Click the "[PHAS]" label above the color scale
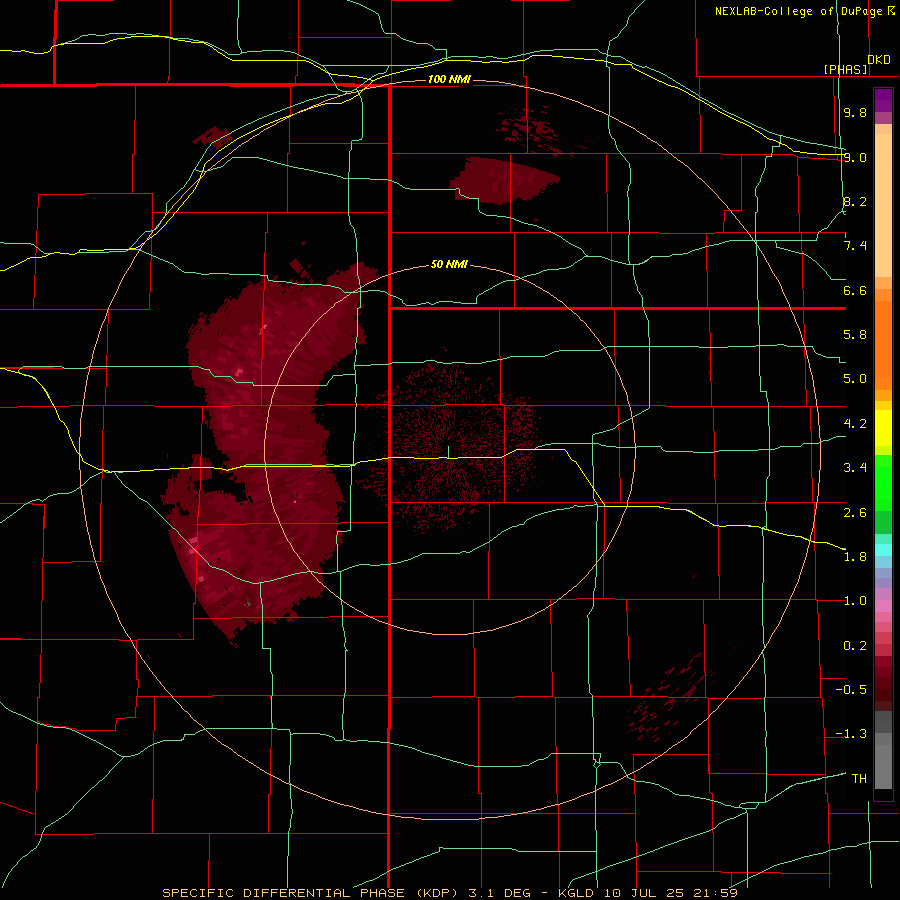The width and height of the screenshot is (900, 900). (x=845, y=69)
